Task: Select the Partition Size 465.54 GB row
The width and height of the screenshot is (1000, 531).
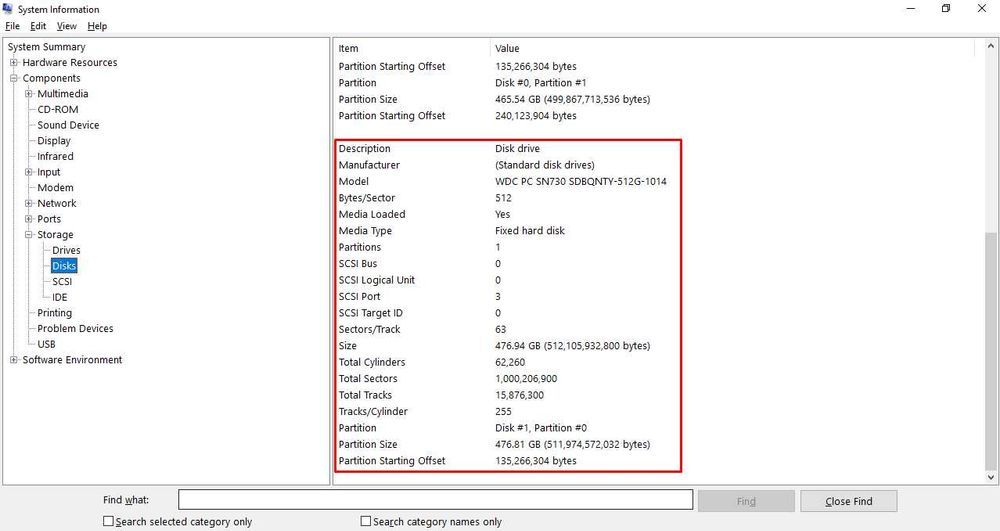Action: click(494, 99)
